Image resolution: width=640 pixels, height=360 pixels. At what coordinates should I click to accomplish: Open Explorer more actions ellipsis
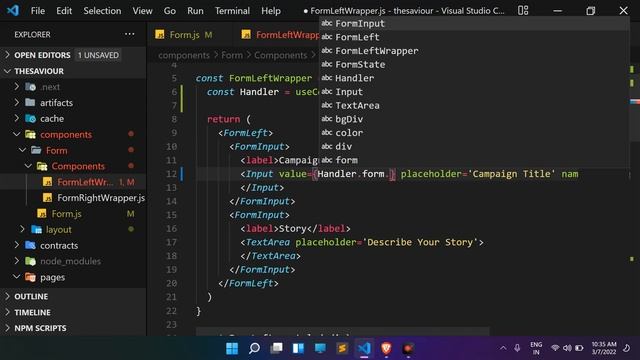pos(129,34)
